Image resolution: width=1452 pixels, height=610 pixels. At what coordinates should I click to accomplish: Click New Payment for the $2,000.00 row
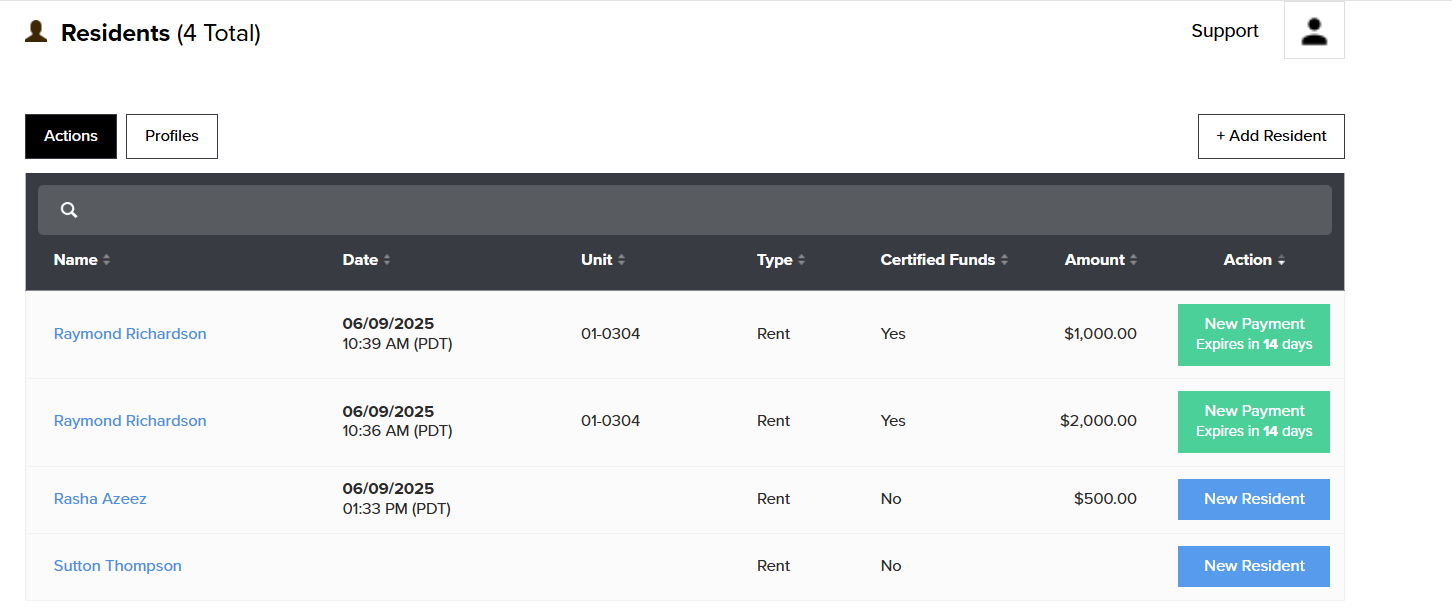(x=1253, y=421)
